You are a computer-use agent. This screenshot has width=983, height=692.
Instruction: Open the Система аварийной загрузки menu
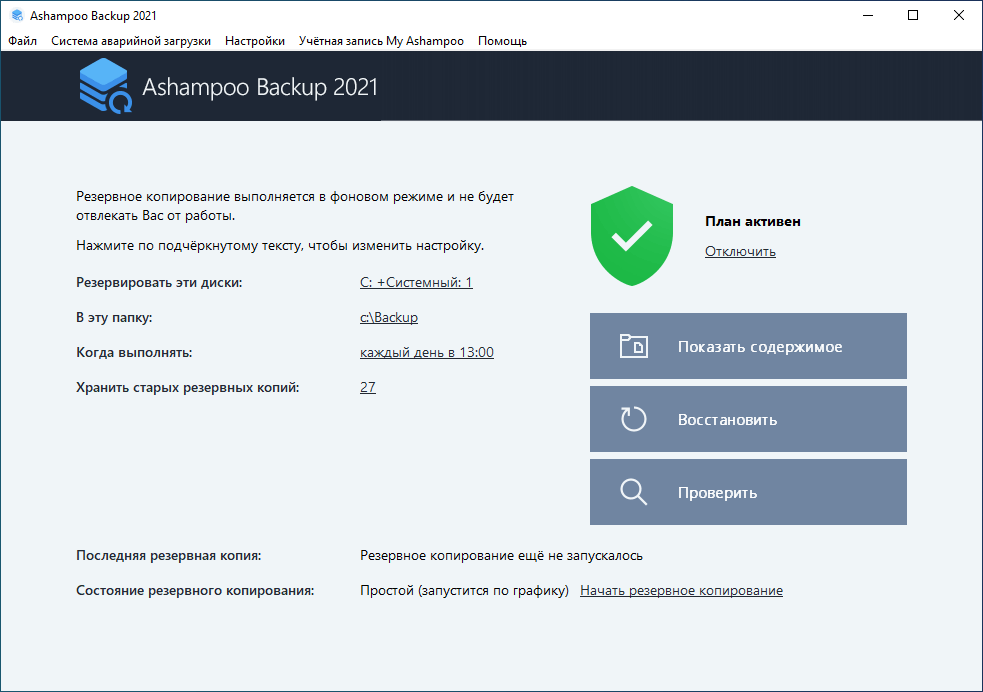click(x=131, y=41)
